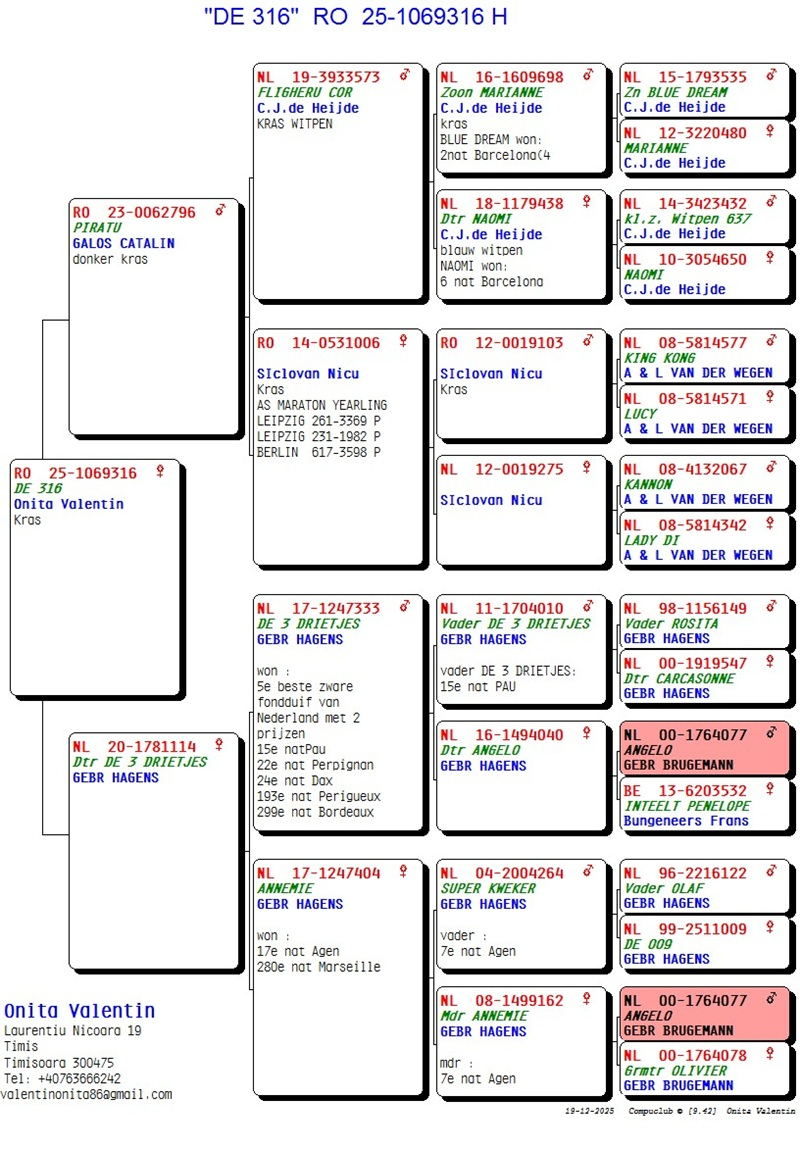Click the male symbol in FLIGHERU COR's box
The height and width of the screenshot is (1149, 800).
[x=404, y=76]
